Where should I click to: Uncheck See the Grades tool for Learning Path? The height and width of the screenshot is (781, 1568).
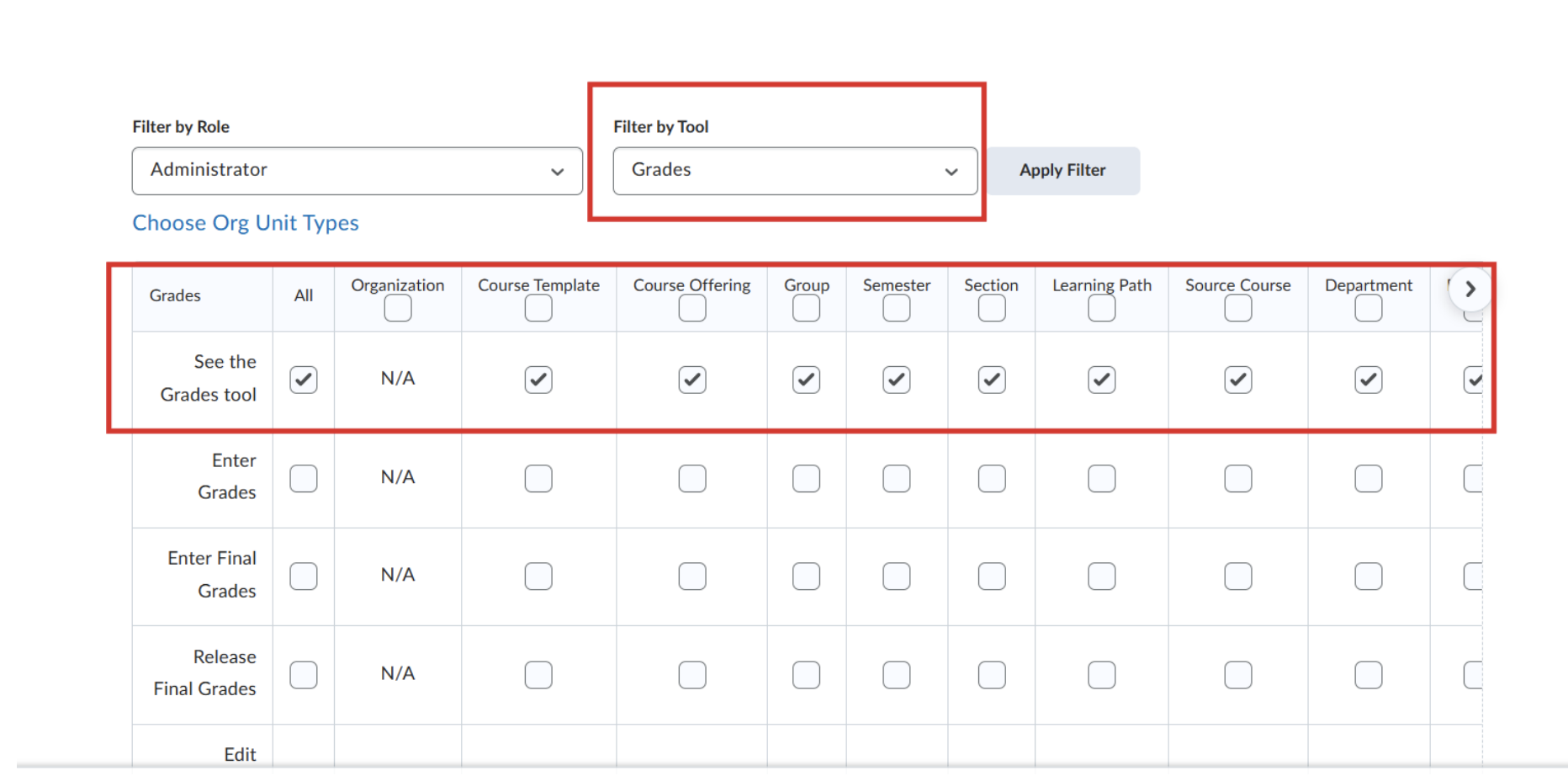click(1102, 380)
